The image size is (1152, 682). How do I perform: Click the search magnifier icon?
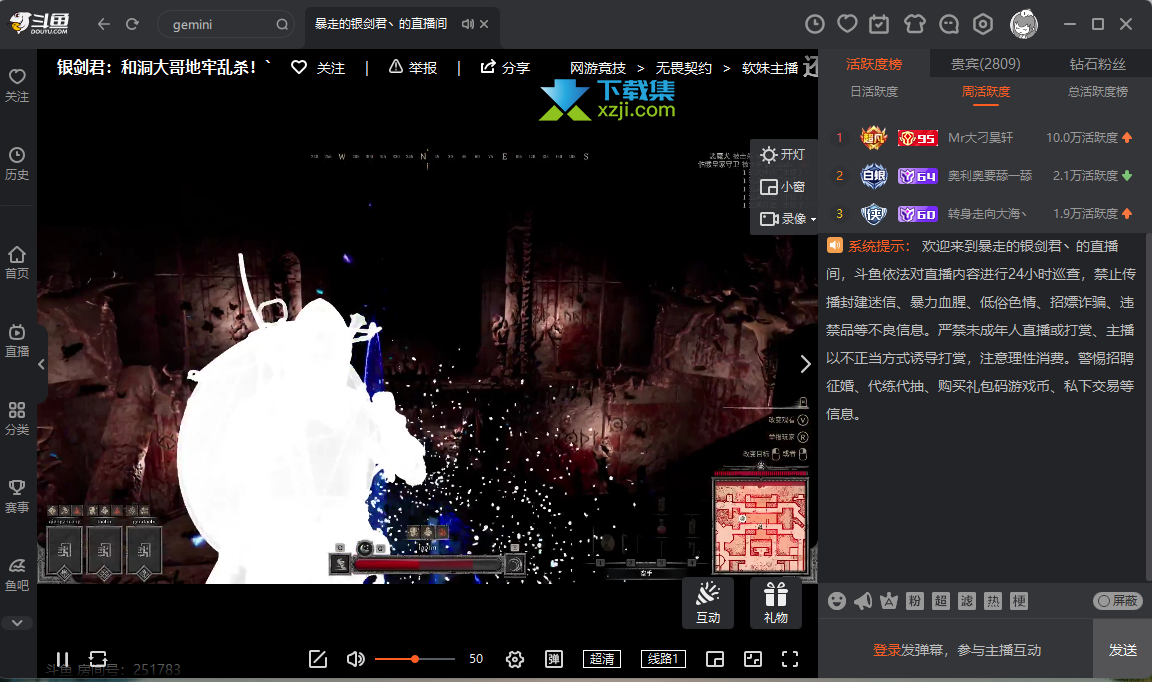point(282,24)
